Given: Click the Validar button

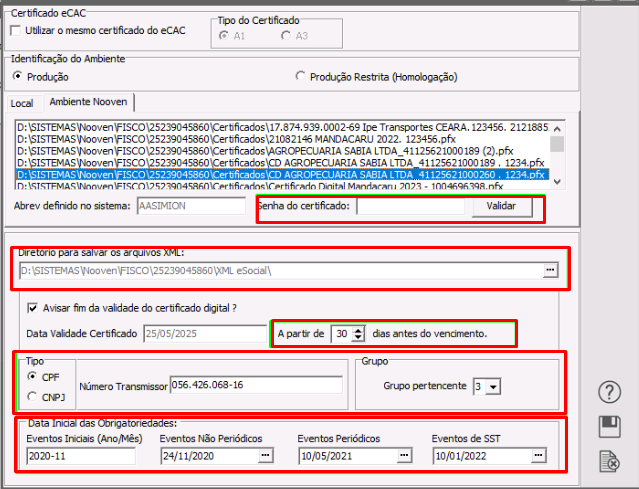Looking at the screenshot, I should (x=500, y=206).
